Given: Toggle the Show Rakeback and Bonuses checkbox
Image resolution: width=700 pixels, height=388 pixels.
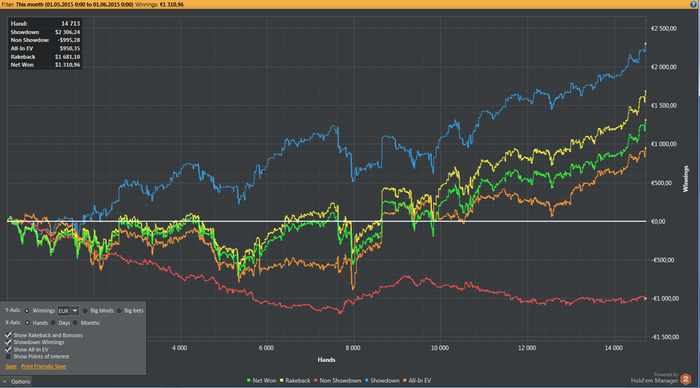Looking at the screenshot, I should pos(8,335).
